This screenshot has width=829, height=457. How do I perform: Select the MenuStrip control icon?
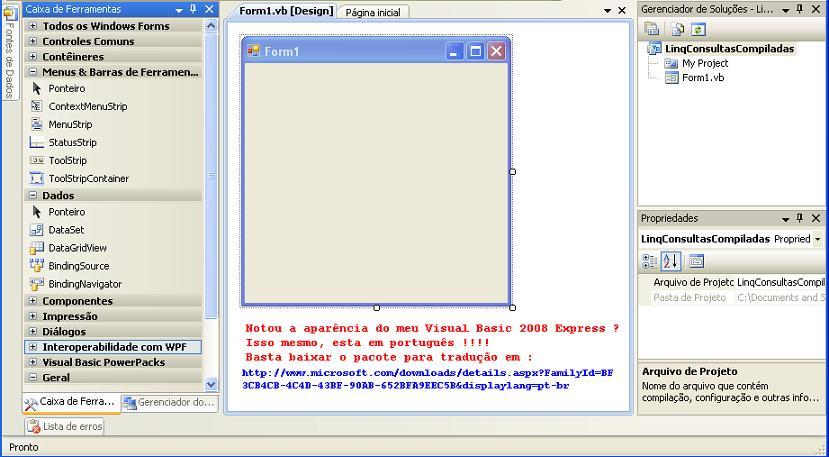[36, 124]
